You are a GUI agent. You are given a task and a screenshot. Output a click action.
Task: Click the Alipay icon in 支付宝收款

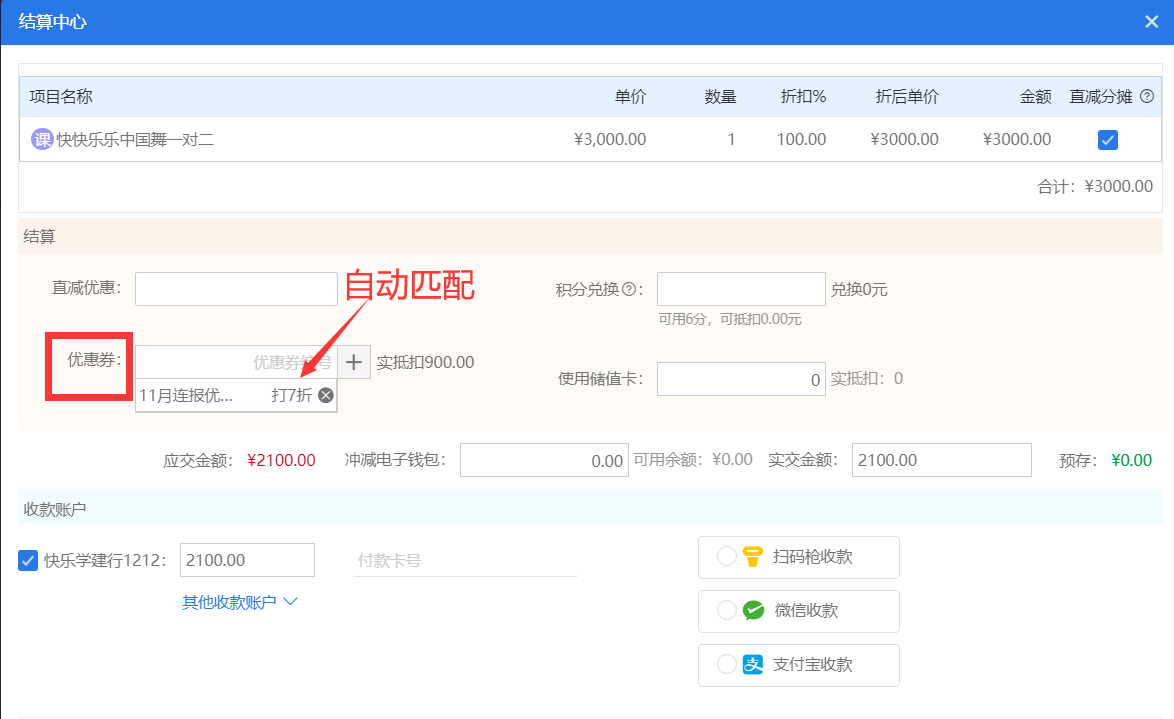coord(752,664)
